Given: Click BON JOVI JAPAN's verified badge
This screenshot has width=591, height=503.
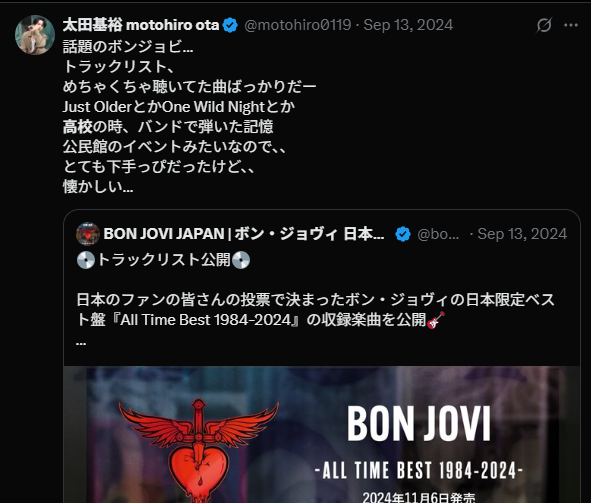Looking at the screenshot, I should click(403, 234).
